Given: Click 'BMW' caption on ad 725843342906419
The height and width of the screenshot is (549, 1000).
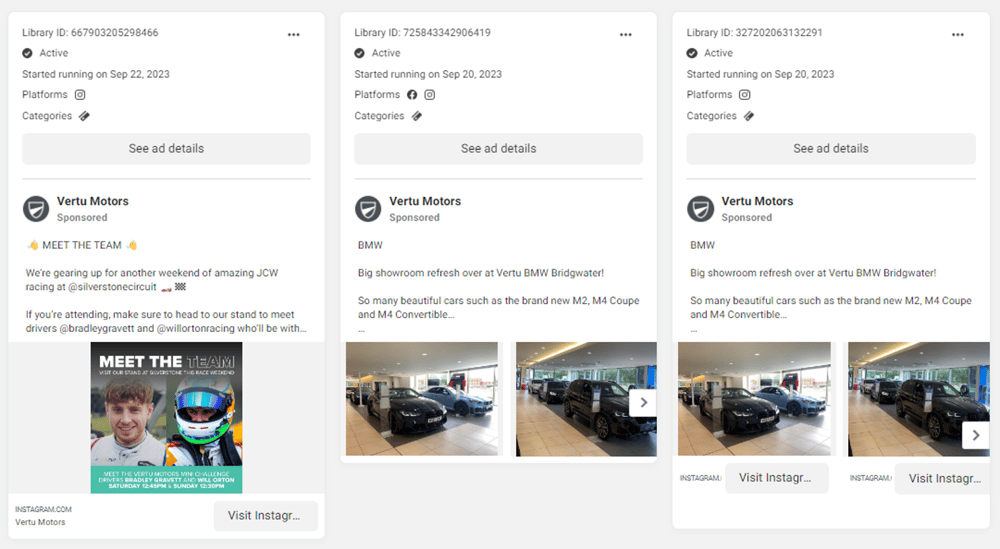Looking at the screenshot, I should pos(371,245).
